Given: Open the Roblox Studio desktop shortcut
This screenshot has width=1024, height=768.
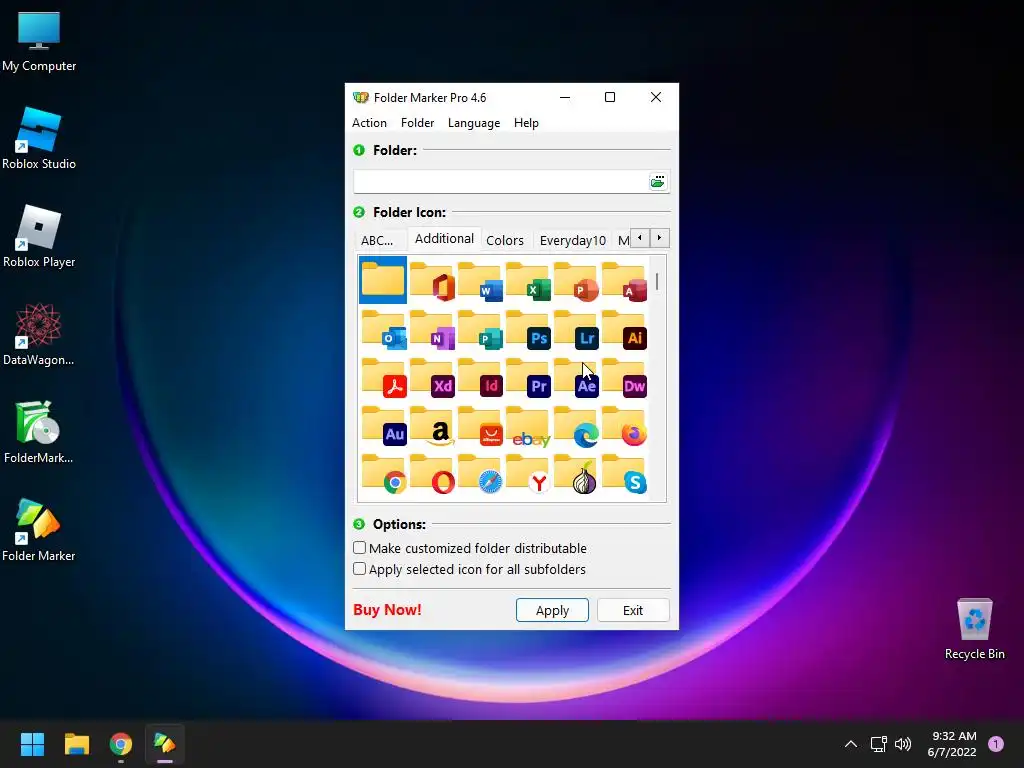Looking at the screenshot, I should (x=39, y=138).
